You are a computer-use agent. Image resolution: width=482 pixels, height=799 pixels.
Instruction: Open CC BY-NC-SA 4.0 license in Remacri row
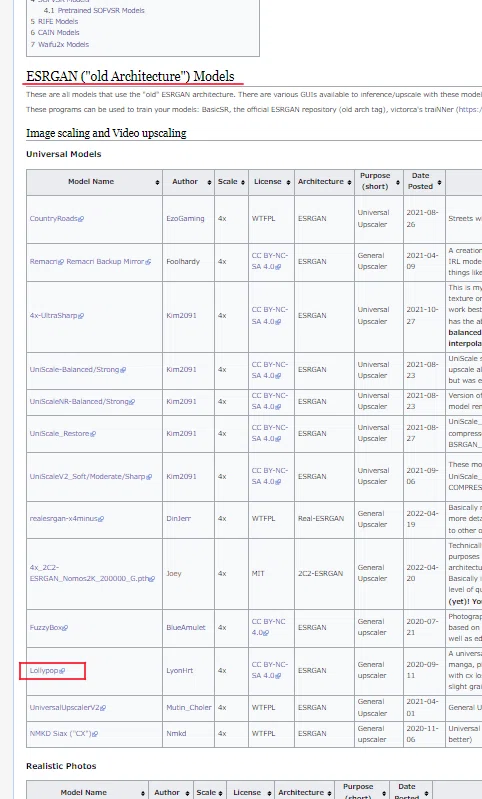270,261
